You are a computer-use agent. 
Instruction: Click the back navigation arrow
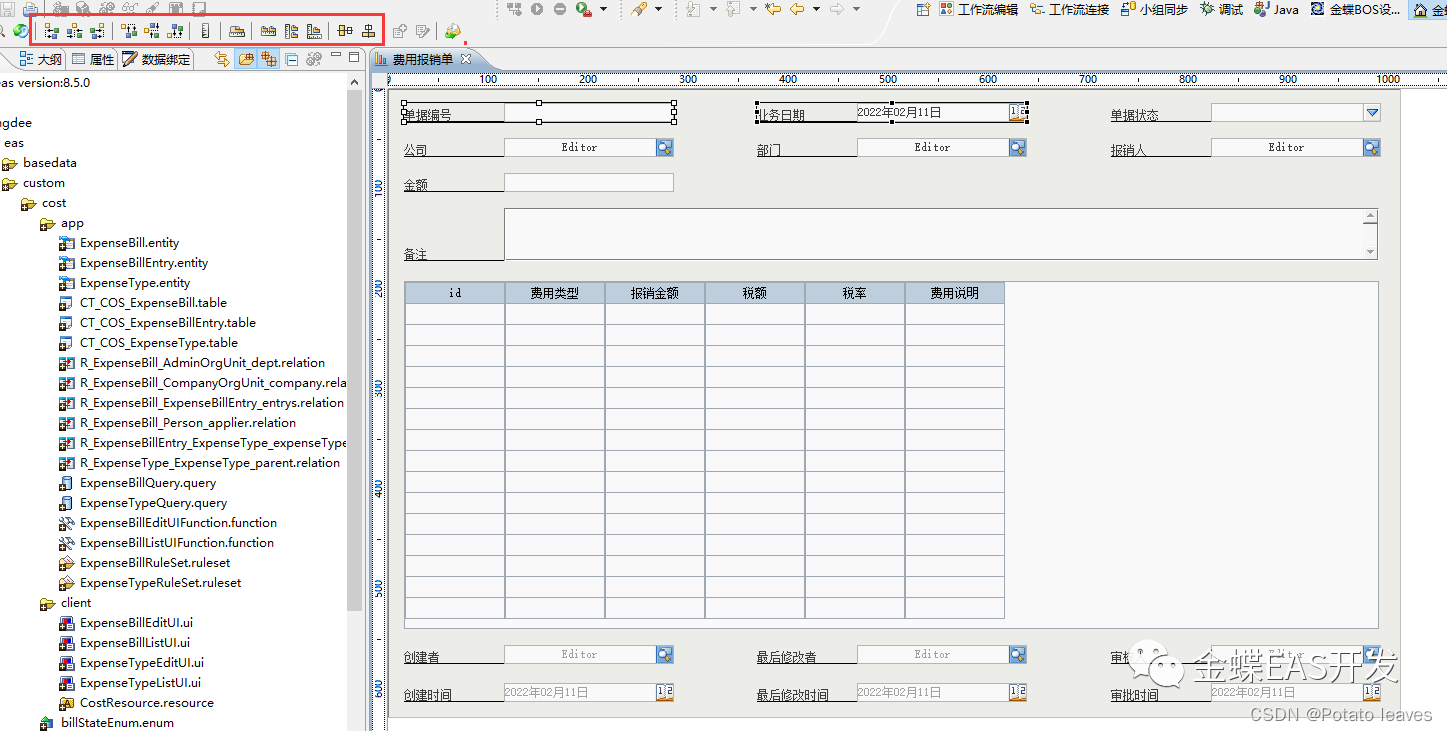pyautogui.click(x=797, y=9)
